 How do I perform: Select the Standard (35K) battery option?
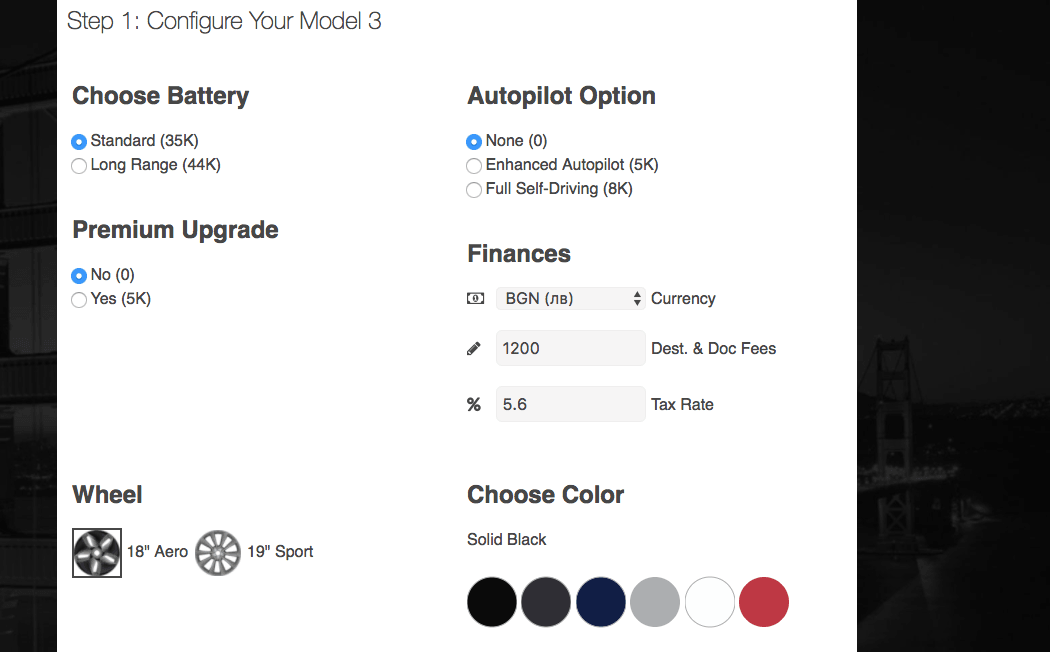coord(79,142)
